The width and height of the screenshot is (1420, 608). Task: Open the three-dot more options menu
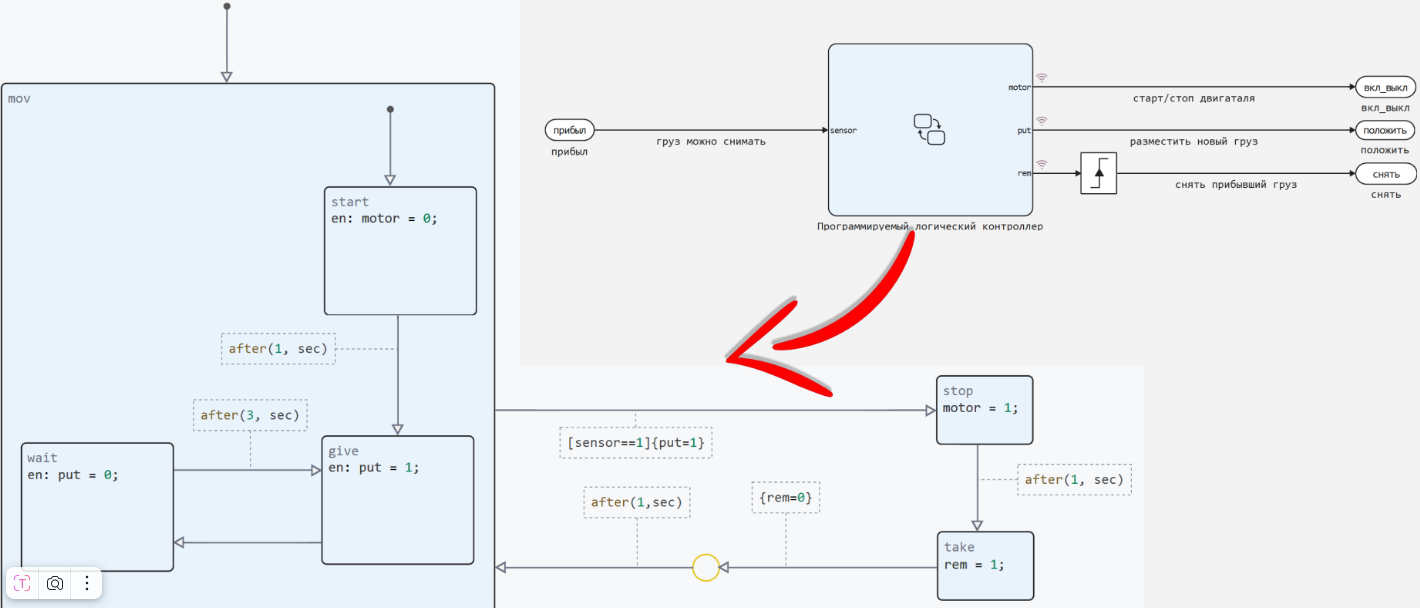pyautogui.click(x=87, y=583)
